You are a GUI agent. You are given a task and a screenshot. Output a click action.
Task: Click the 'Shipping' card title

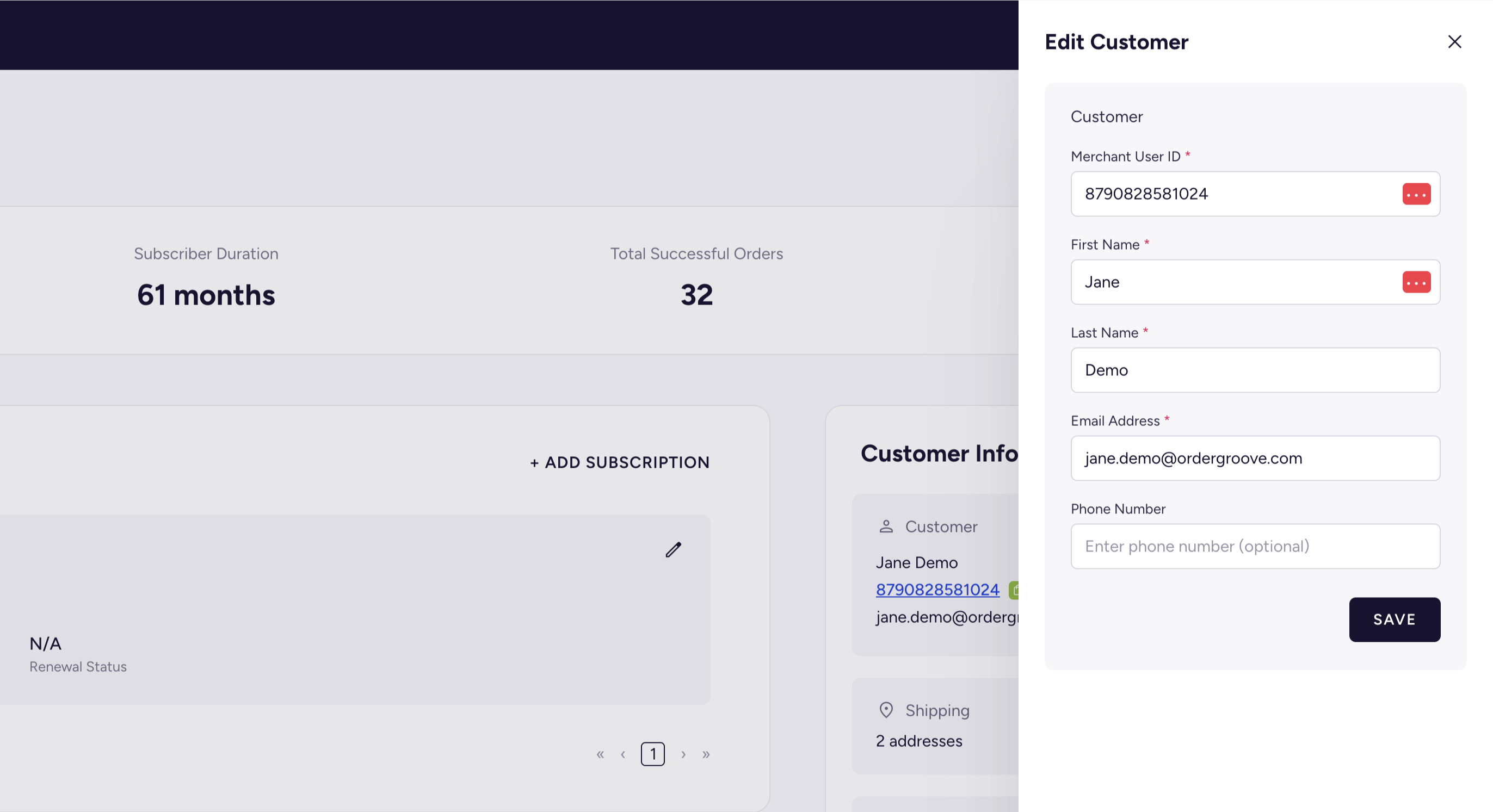click(937, 710)
